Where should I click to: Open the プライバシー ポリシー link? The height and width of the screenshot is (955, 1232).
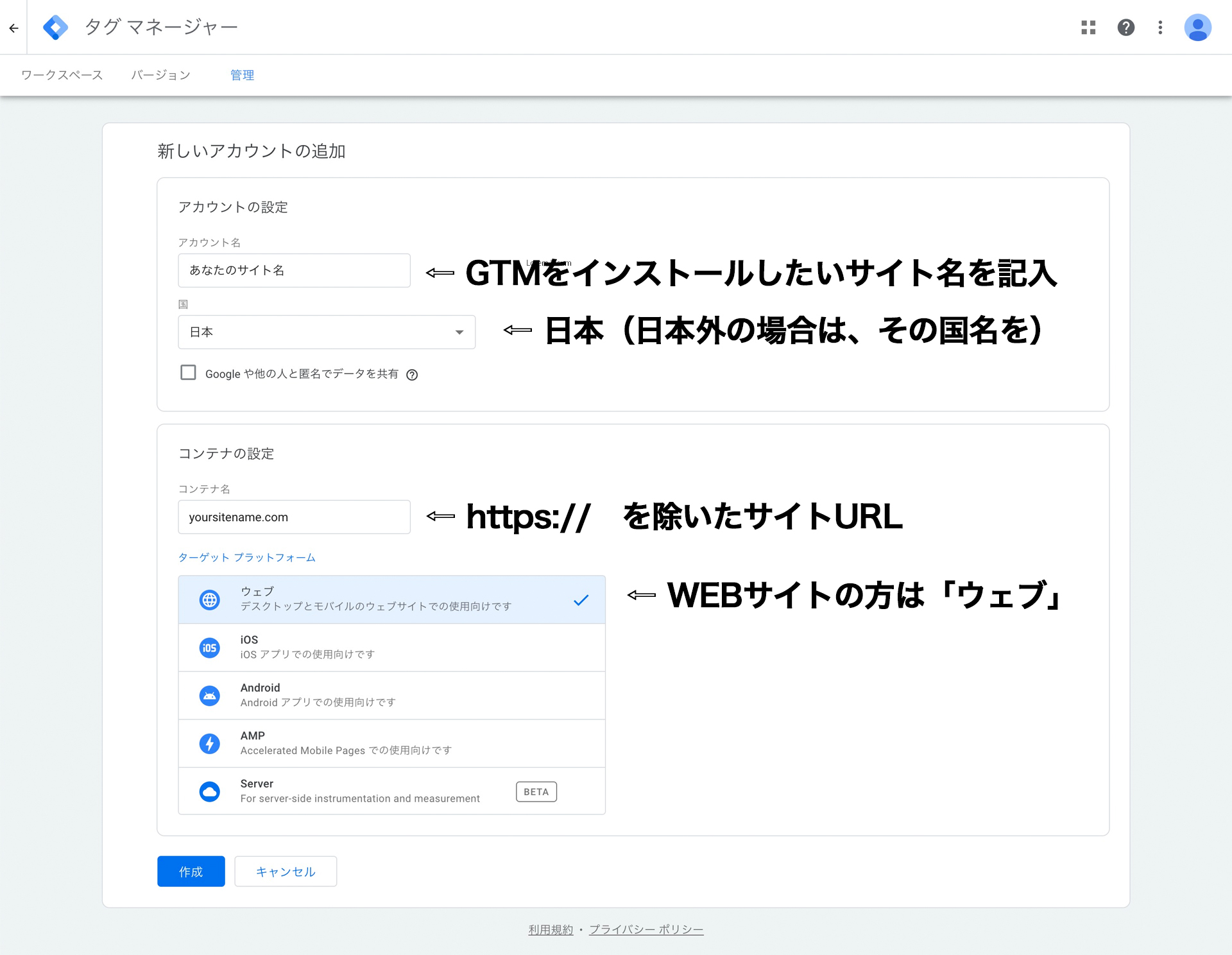pos(646,930)
